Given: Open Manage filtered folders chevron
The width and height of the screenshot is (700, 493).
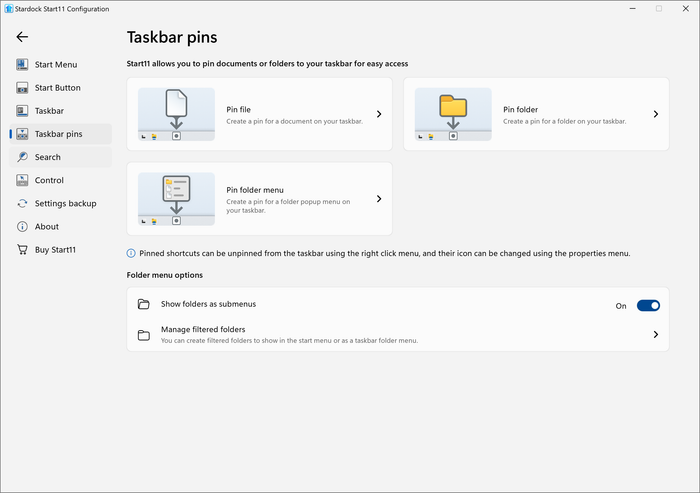Looking at the screenshot, I should [656, 334].
